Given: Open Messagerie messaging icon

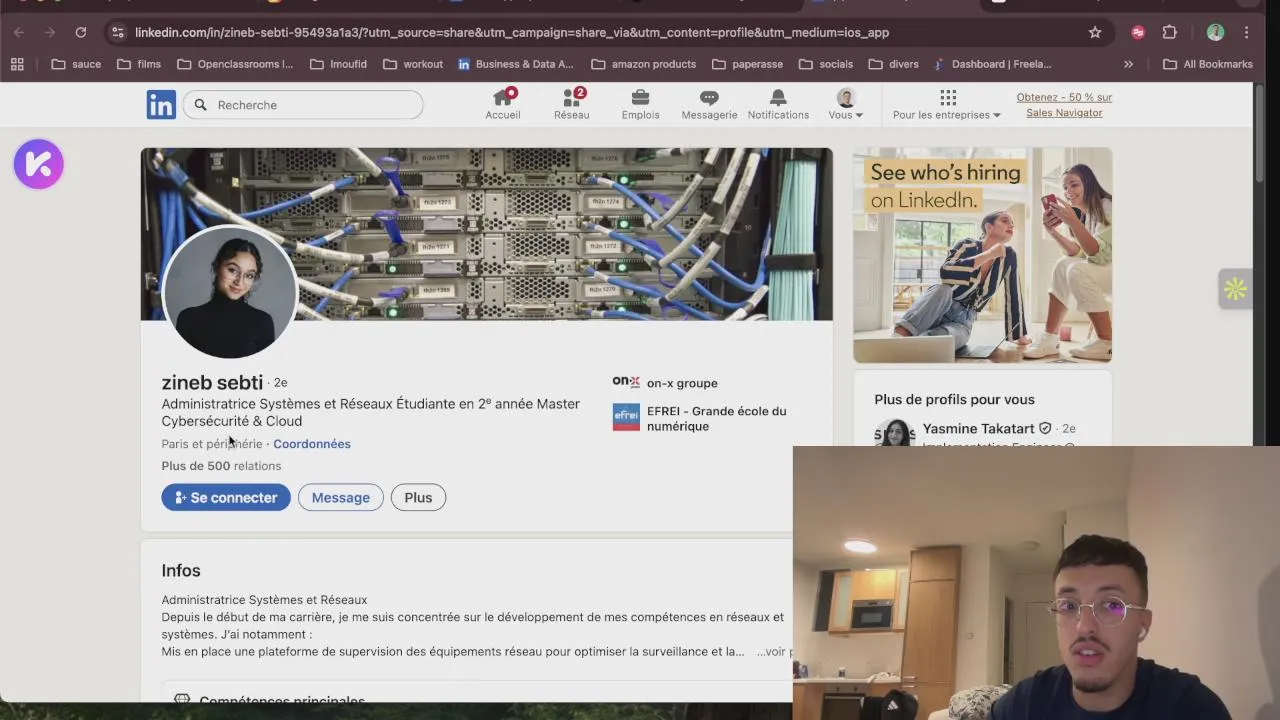Looking at the screenshot, I should click(x=709, y=104).
